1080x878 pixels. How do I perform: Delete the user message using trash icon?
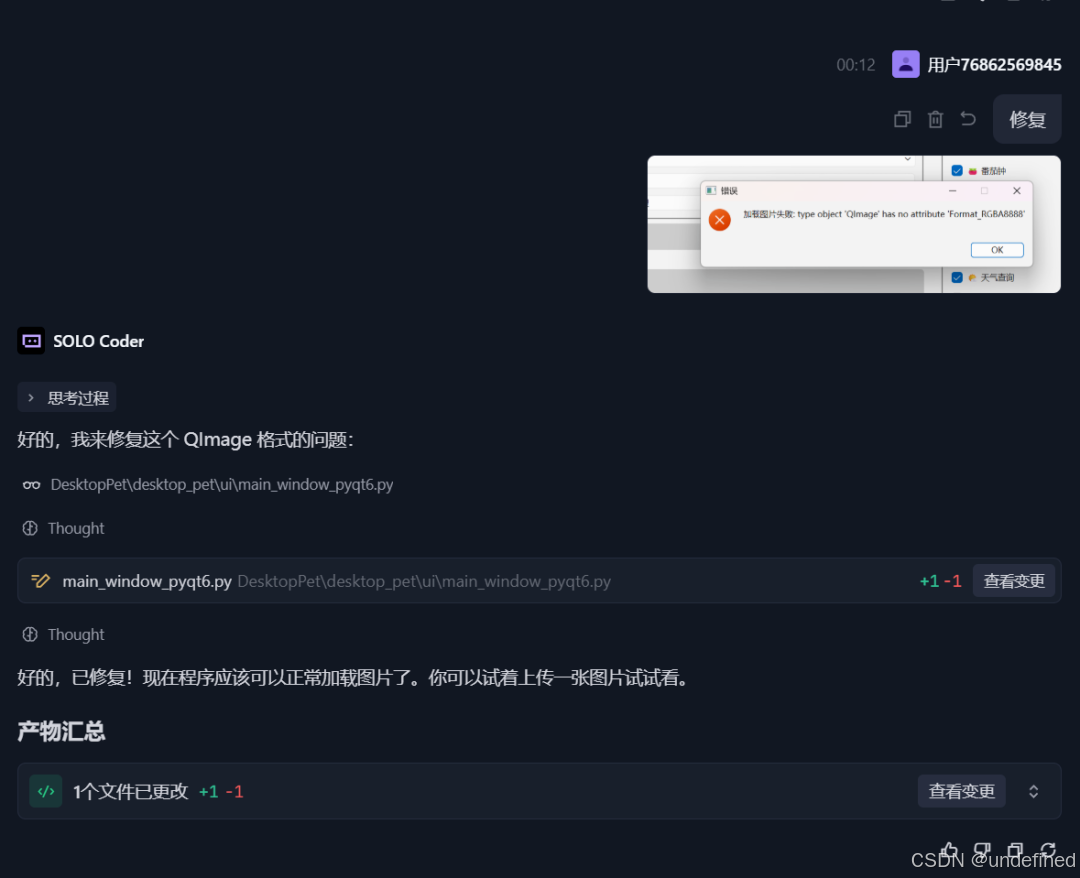pyautogui.click(x=934, y=118)
